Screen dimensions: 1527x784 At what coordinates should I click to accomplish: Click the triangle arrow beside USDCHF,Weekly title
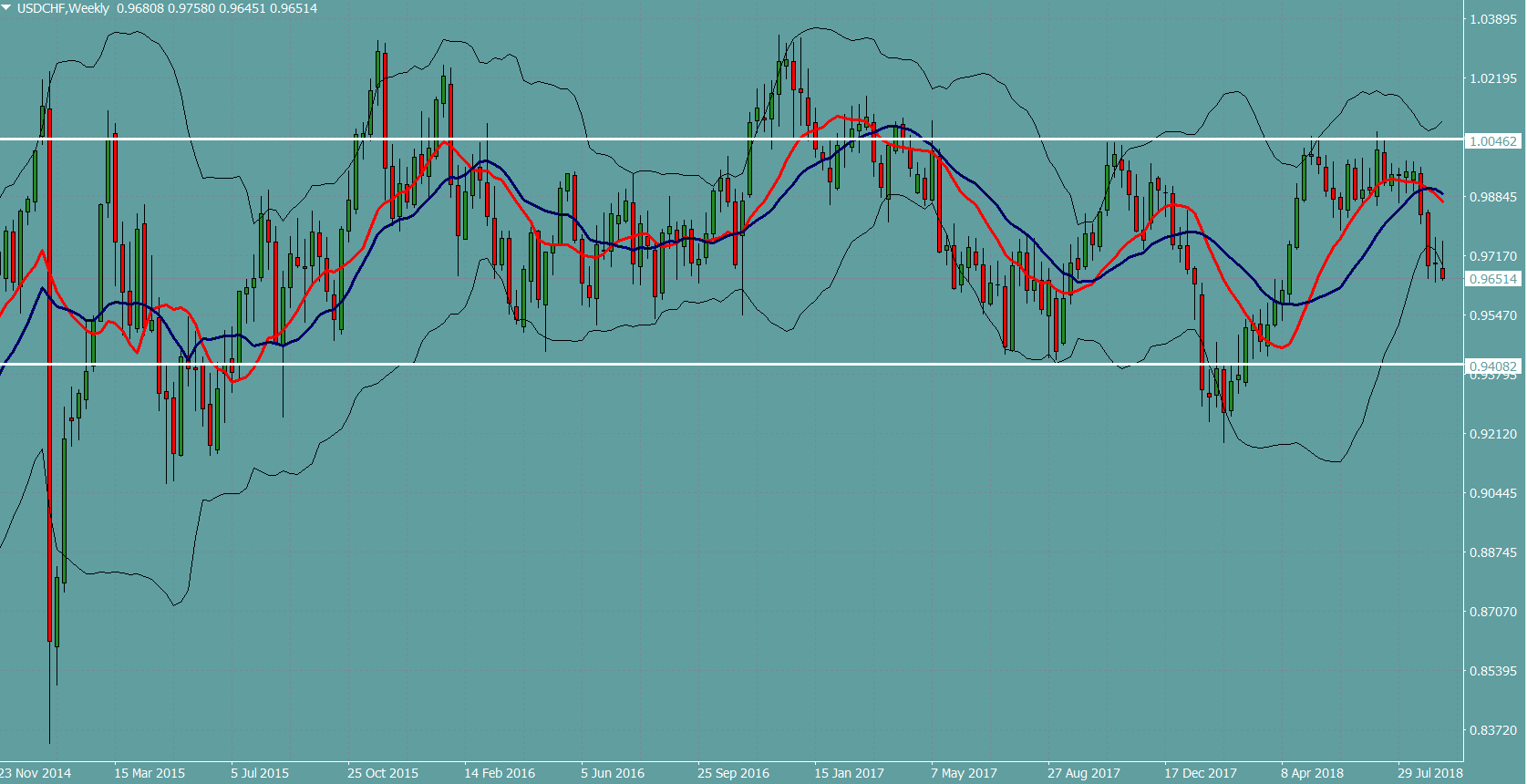click(7, 7)
